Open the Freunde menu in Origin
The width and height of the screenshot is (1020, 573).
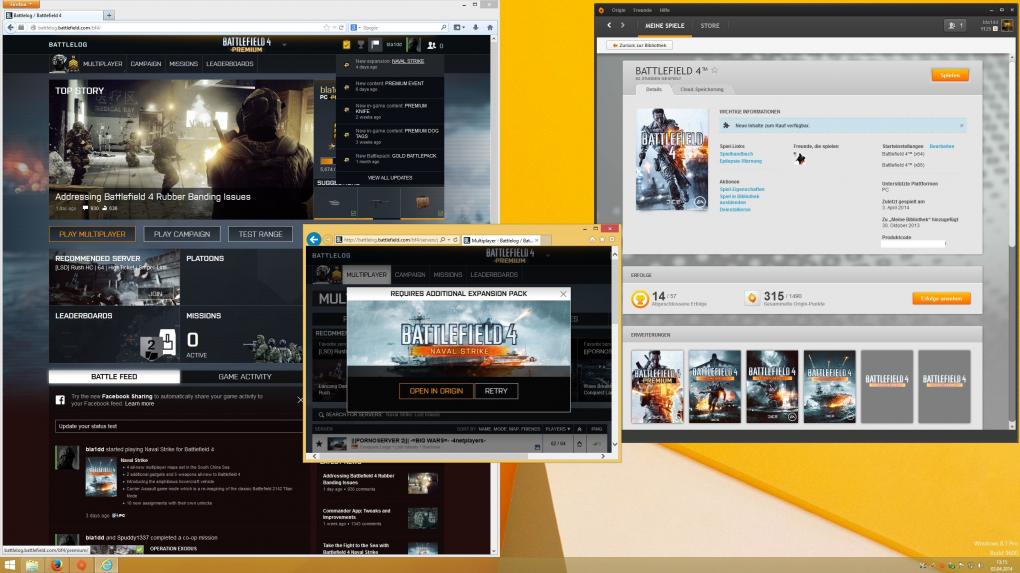642,10
